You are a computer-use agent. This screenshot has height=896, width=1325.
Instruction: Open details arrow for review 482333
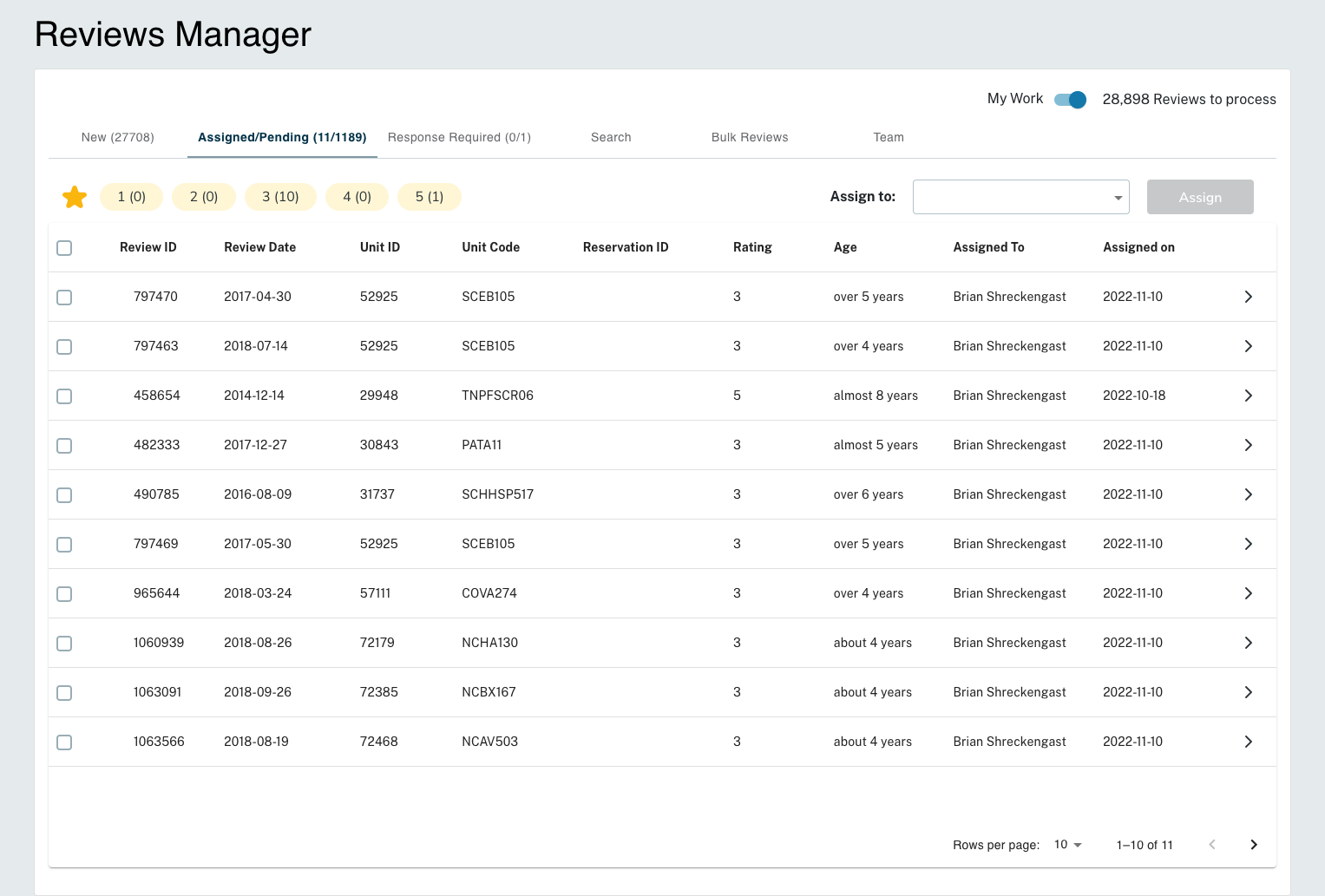point(1248,445)
